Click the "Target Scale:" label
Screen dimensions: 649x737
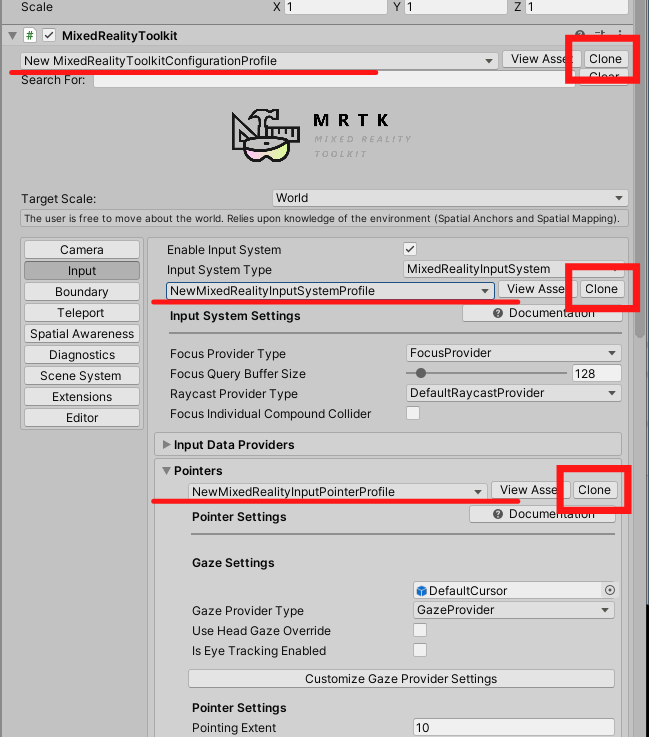coord(58,199)
